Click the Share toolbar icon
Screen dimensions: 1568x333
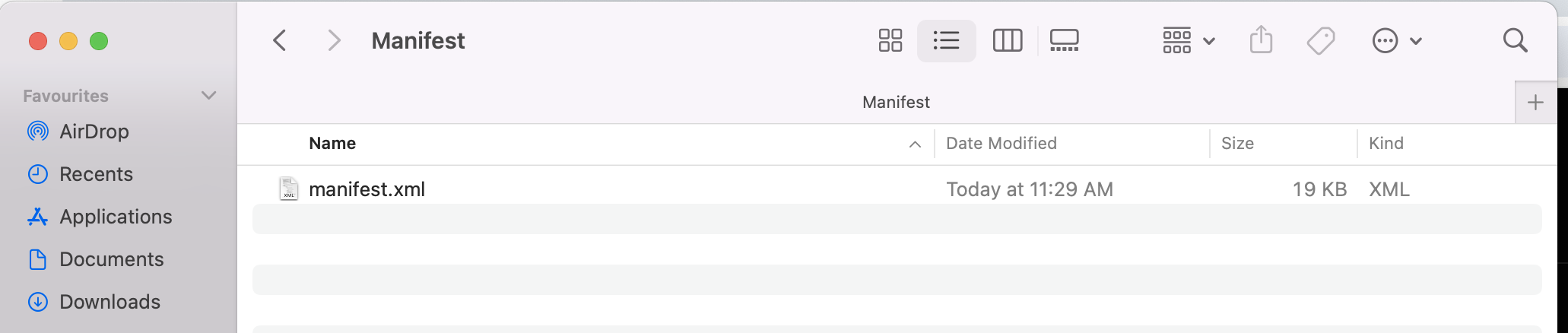tap(1261, 40)
